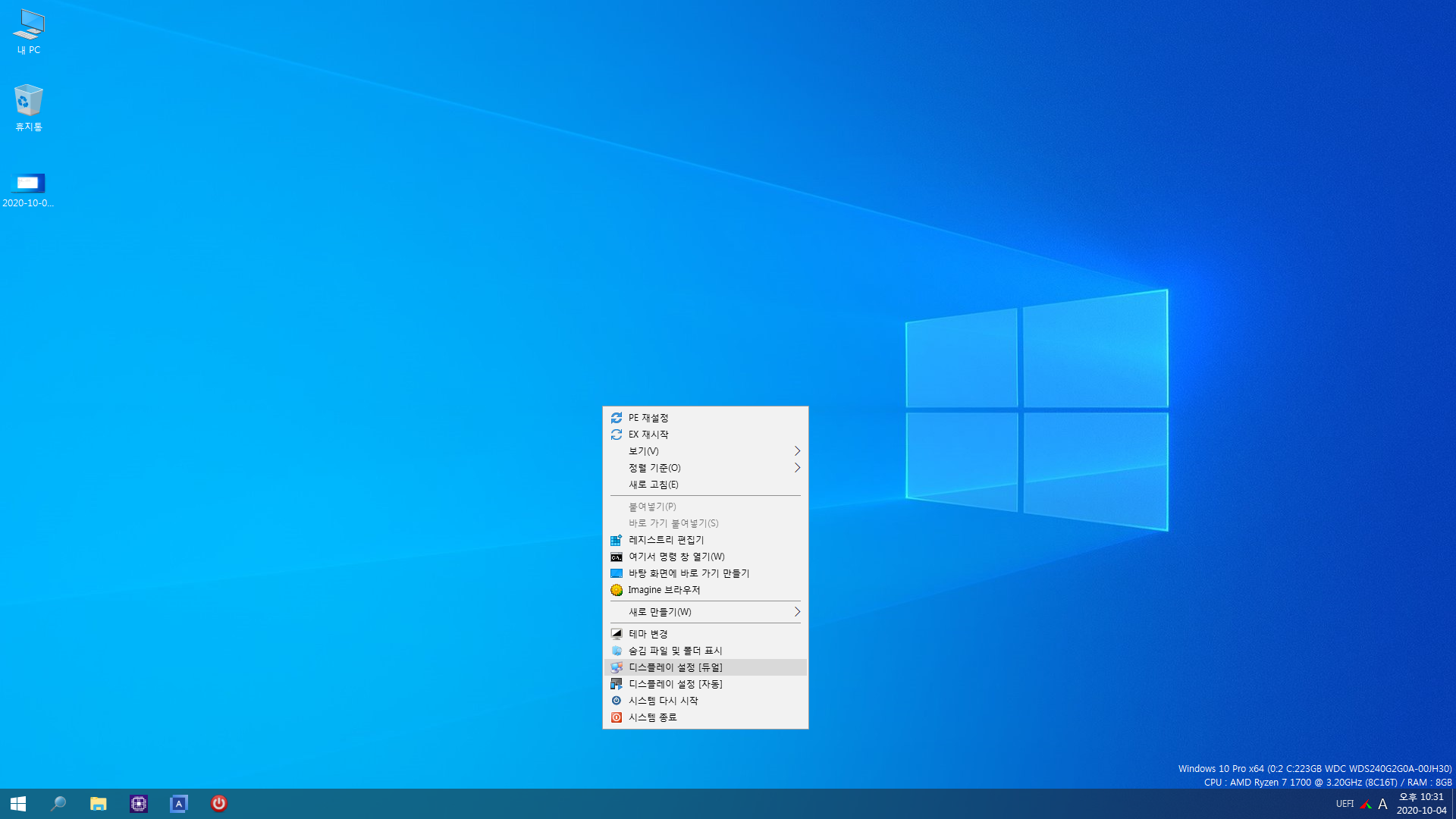Click the 시스템 종료 red icon
This screenshot has width=1456, height=819.
pos(617,717)
